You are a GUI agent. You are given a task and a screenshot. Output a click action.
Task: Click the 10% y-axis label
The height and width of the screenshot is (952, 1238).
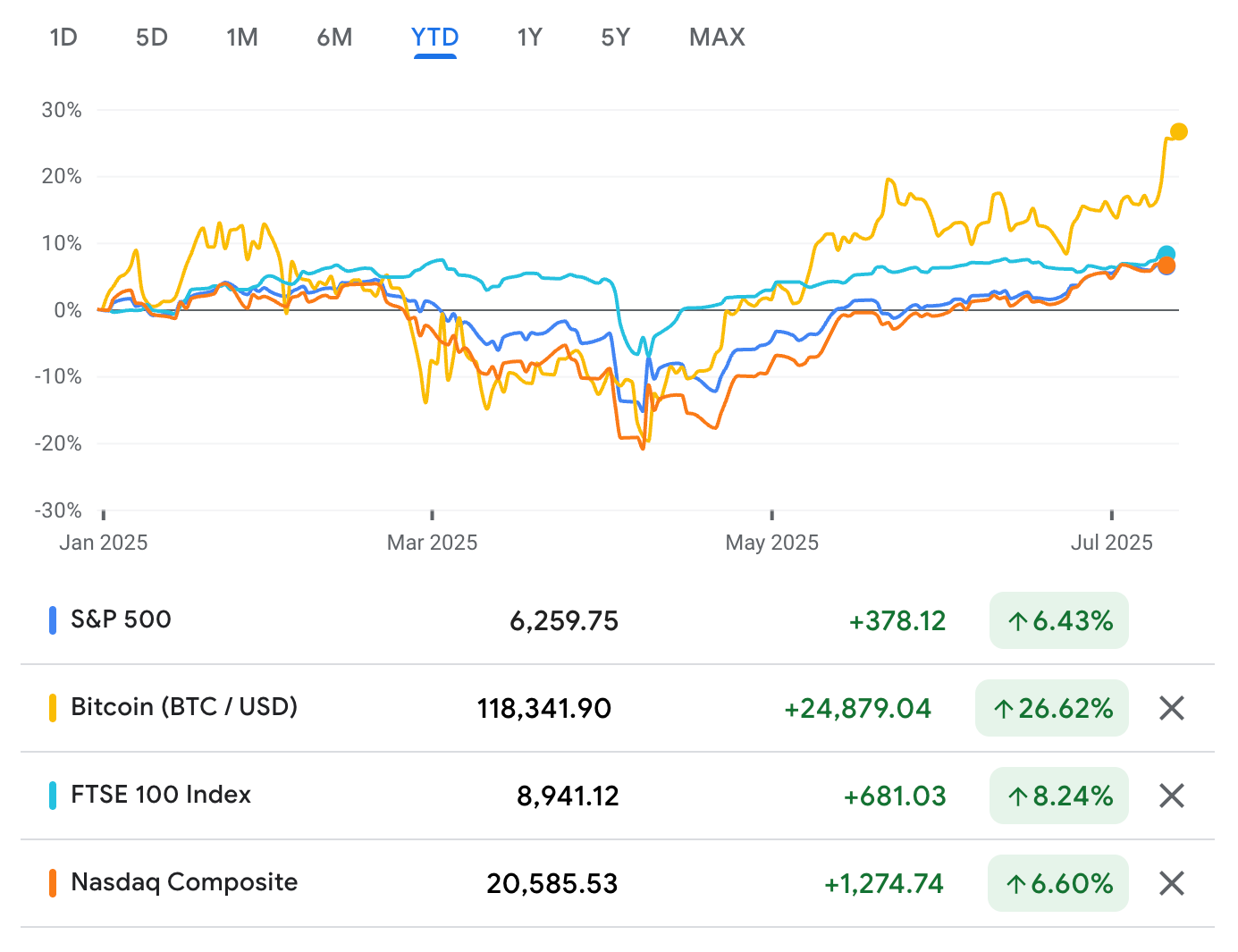click(x=62, y=243)
